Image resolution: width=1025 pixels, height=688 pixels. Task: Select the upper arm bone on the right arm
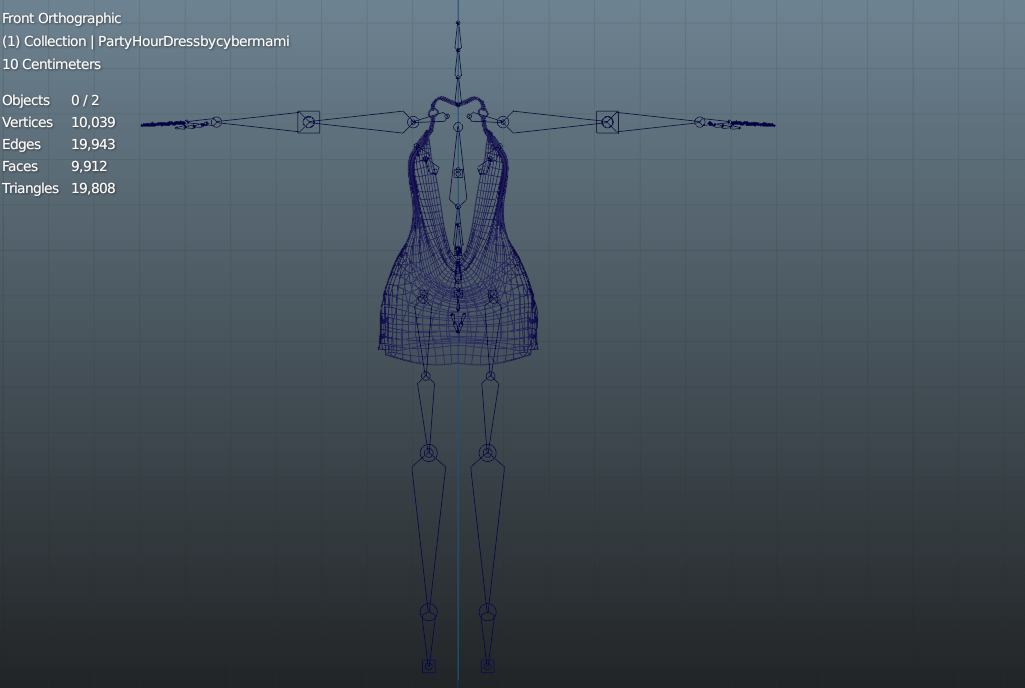pos(555,122)
